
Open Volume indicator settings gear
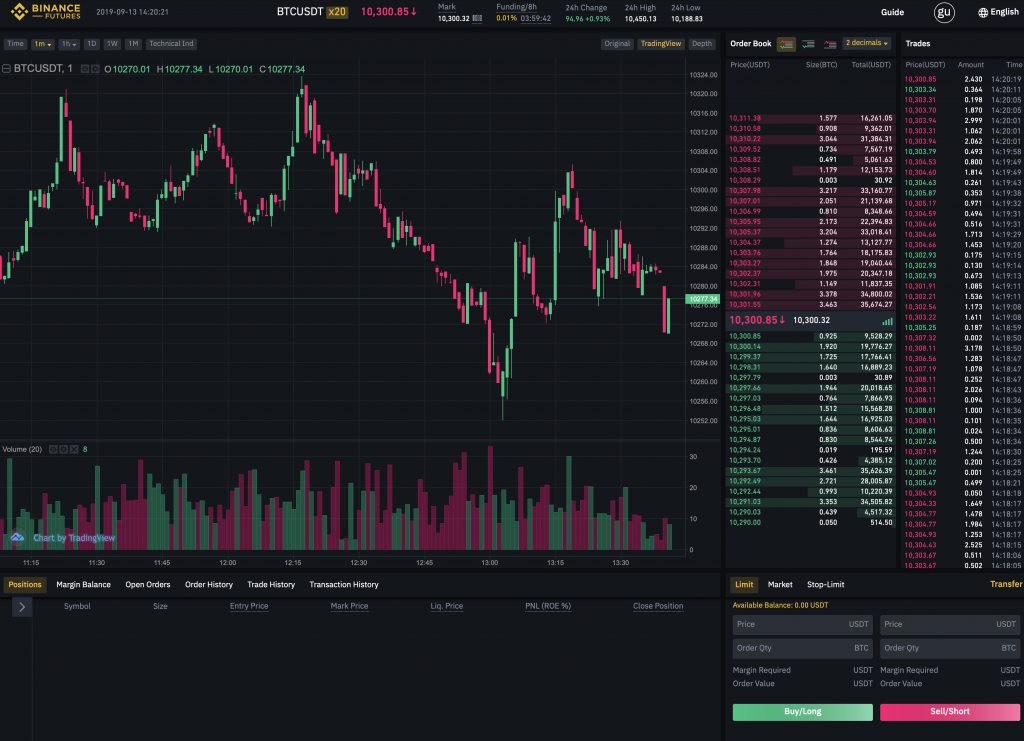pyautogui.click(x=63, y=449)
